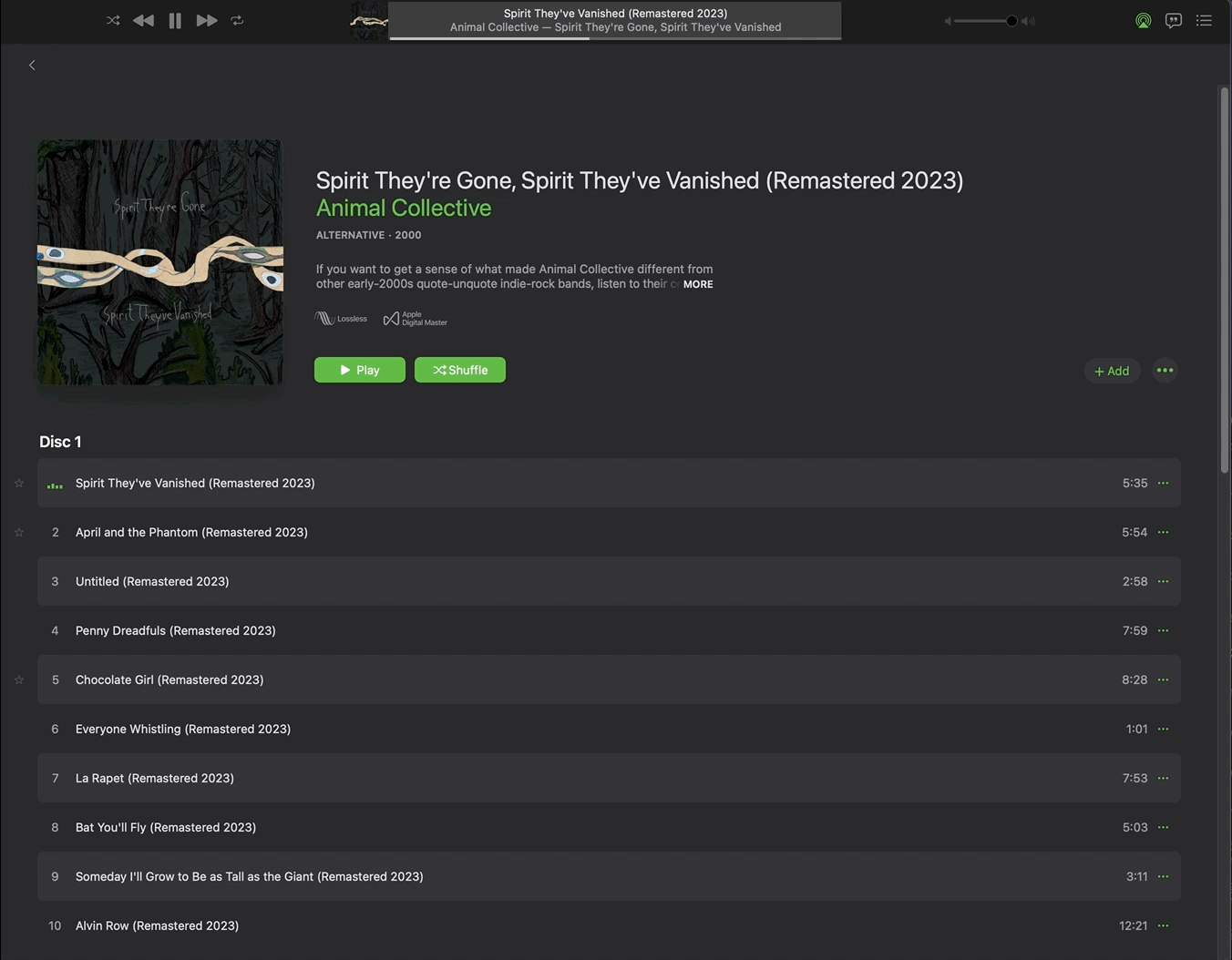Favorite Spirit They've Vanished with its star

pyautogui.click(x=19, y=483)
